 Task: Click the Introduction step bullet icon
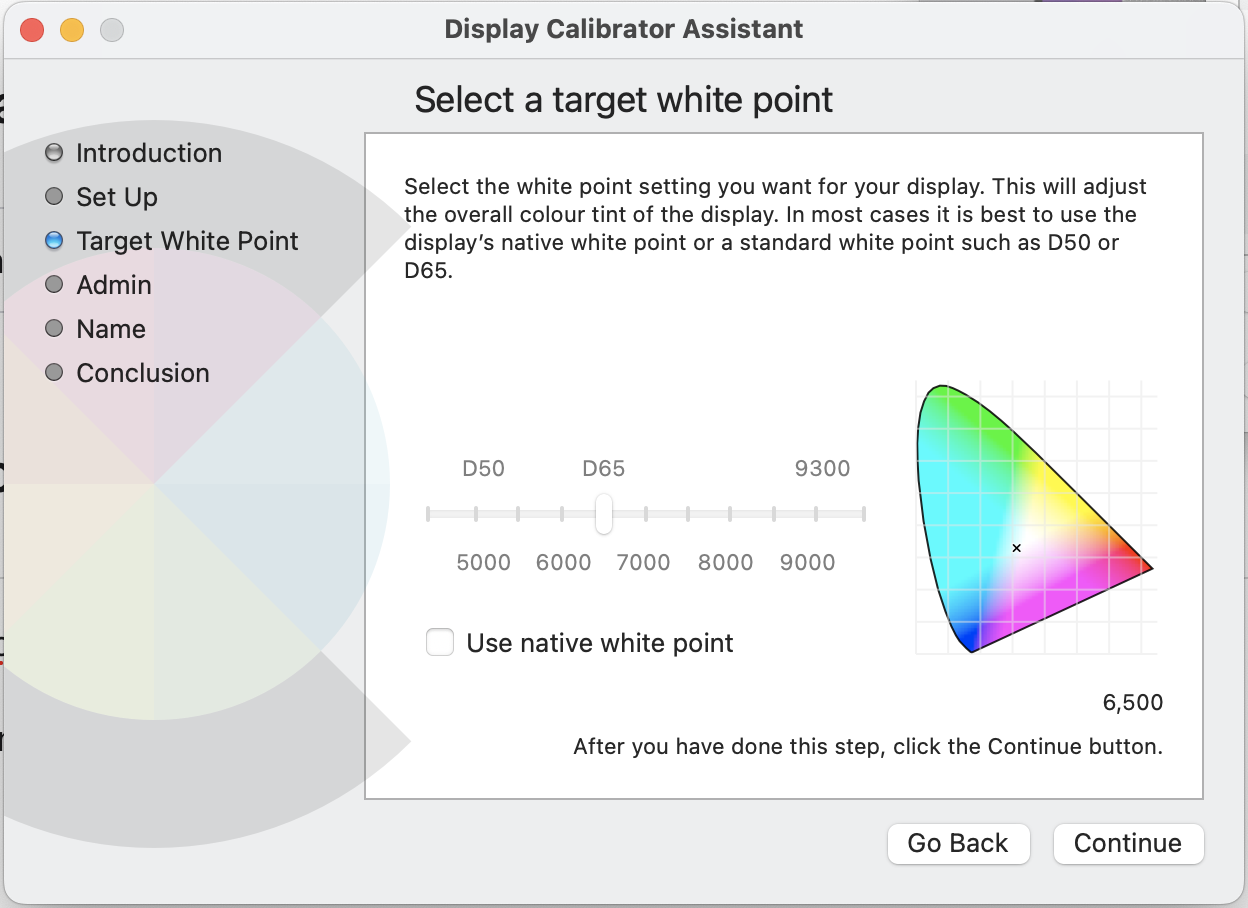pyautogui.click(x=54, y=153)
